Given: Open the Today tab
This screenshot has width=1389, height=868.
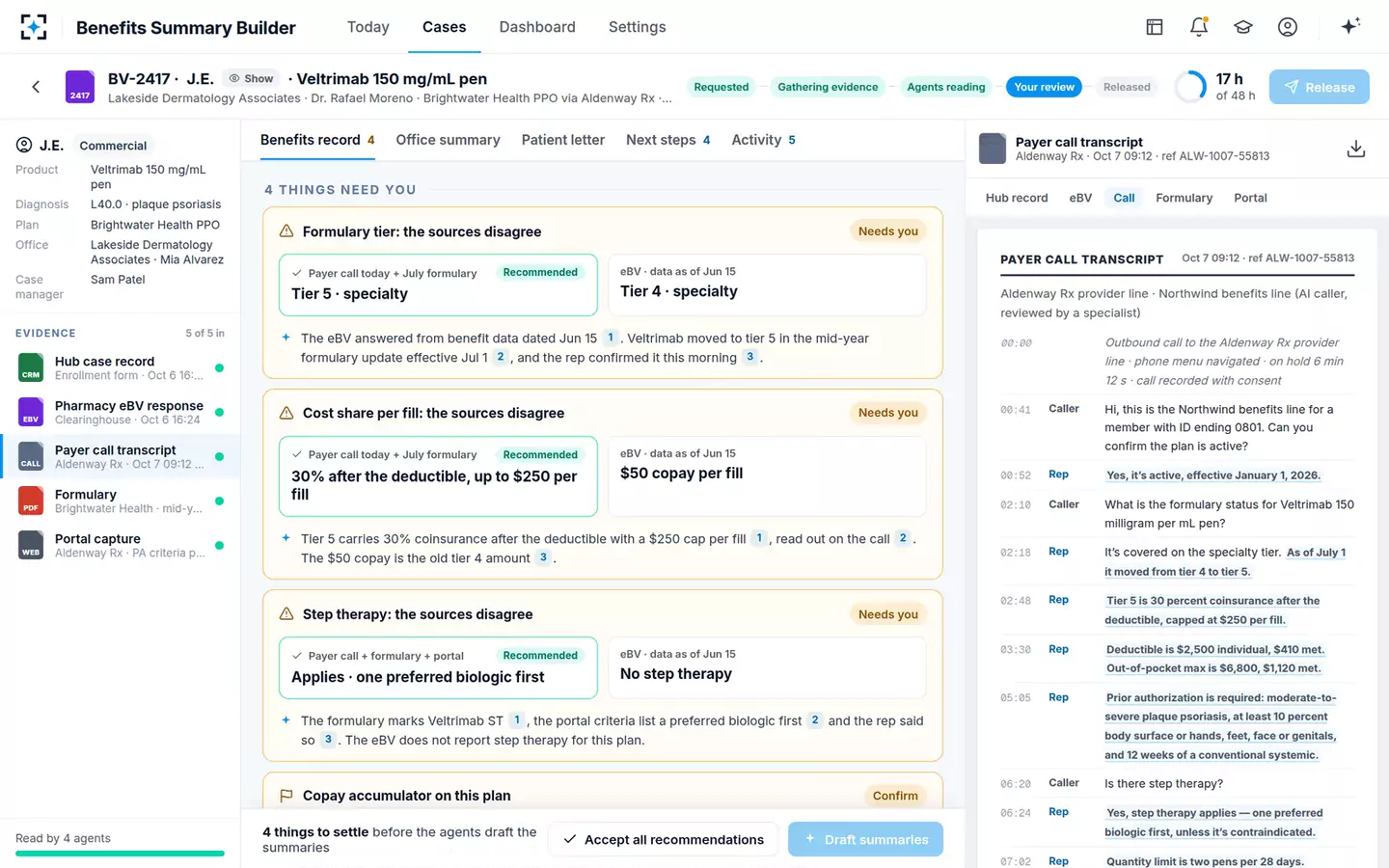Looking at the screenshot, I should click(368, 27).
